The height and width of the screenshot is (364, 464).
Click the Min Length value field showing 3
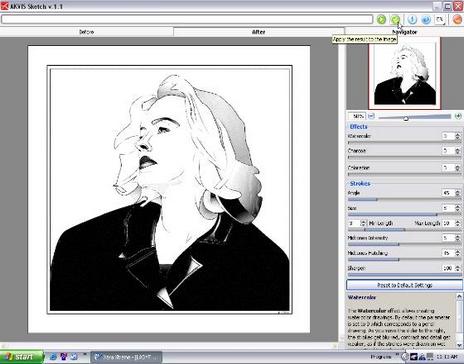[354, 223]
